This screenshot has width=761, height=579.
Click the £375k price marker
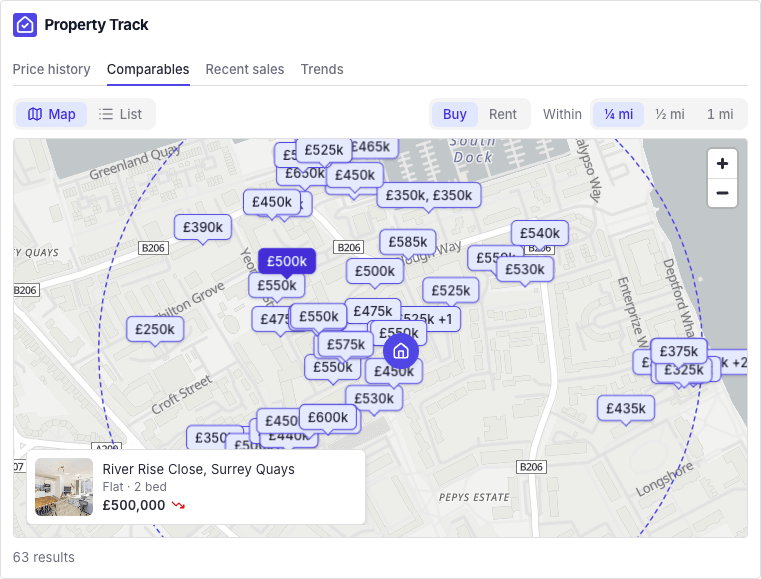tap(678, 351)
